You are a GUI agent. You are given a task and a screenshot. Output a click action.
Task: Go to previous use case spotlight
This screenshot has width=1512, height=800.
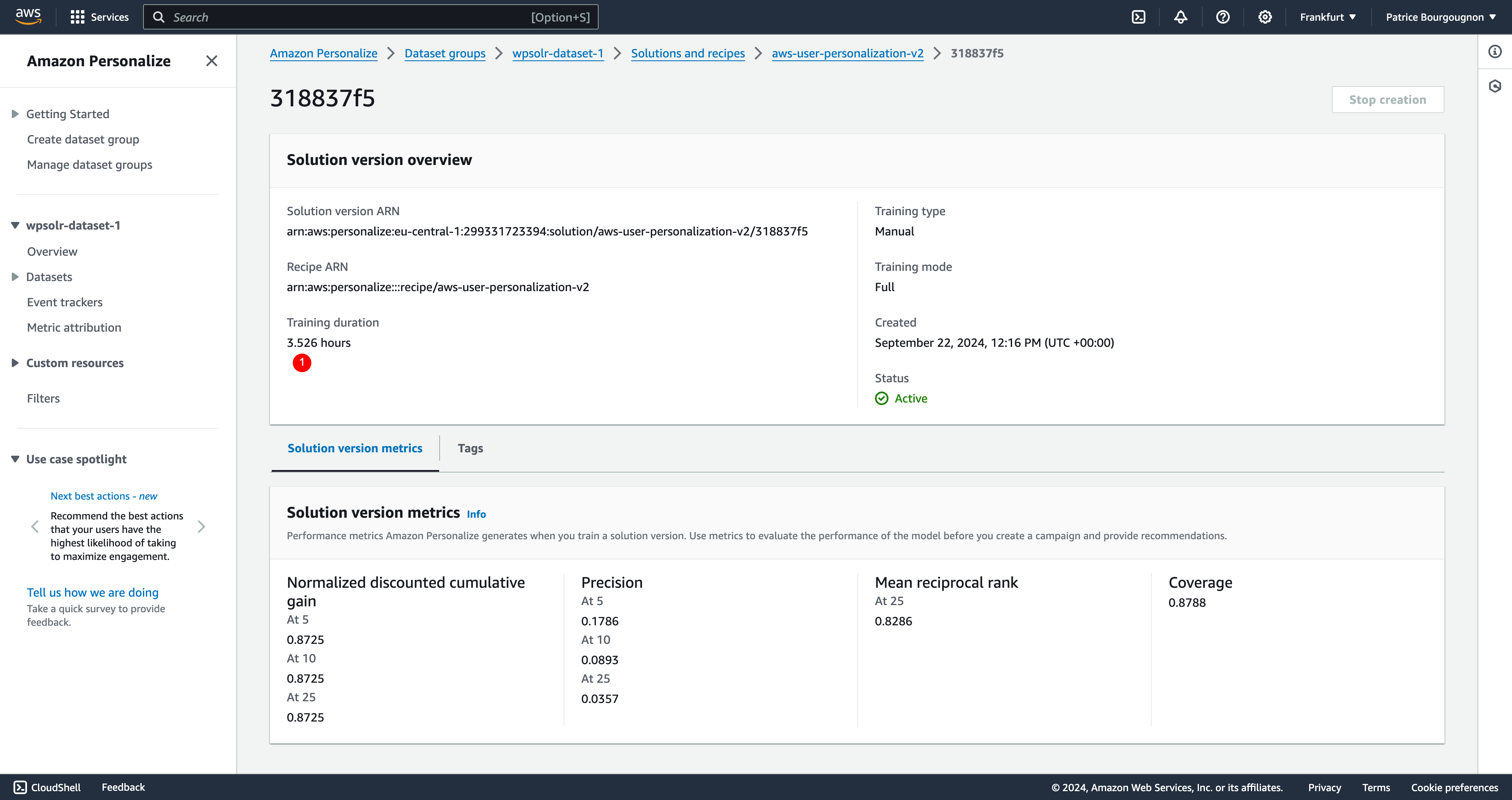coord(35,527)
